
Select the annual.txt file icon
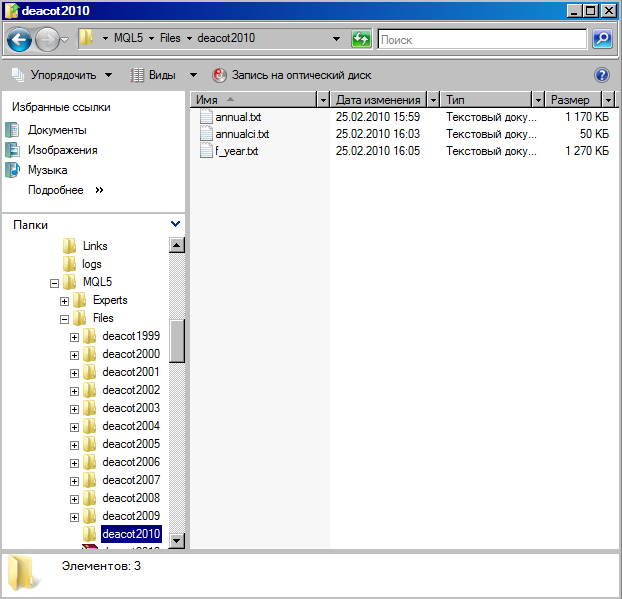[207, 116]
